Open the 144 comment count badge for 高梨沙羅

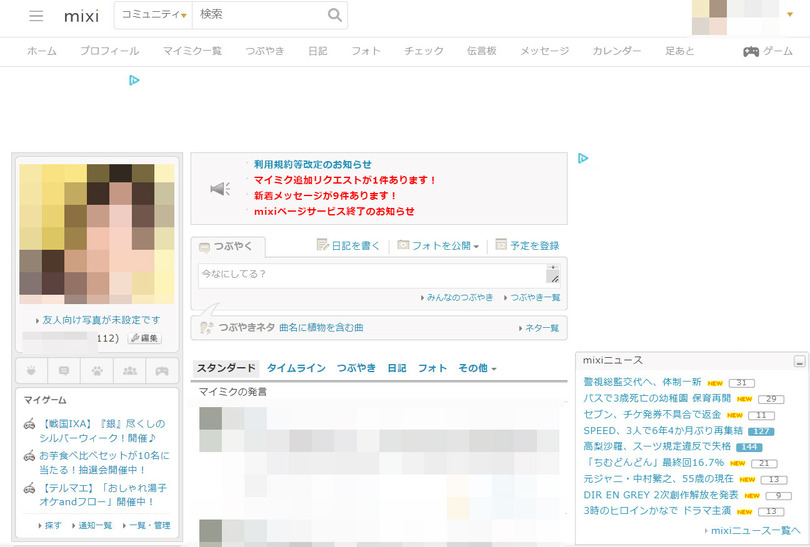coord(749,447)
